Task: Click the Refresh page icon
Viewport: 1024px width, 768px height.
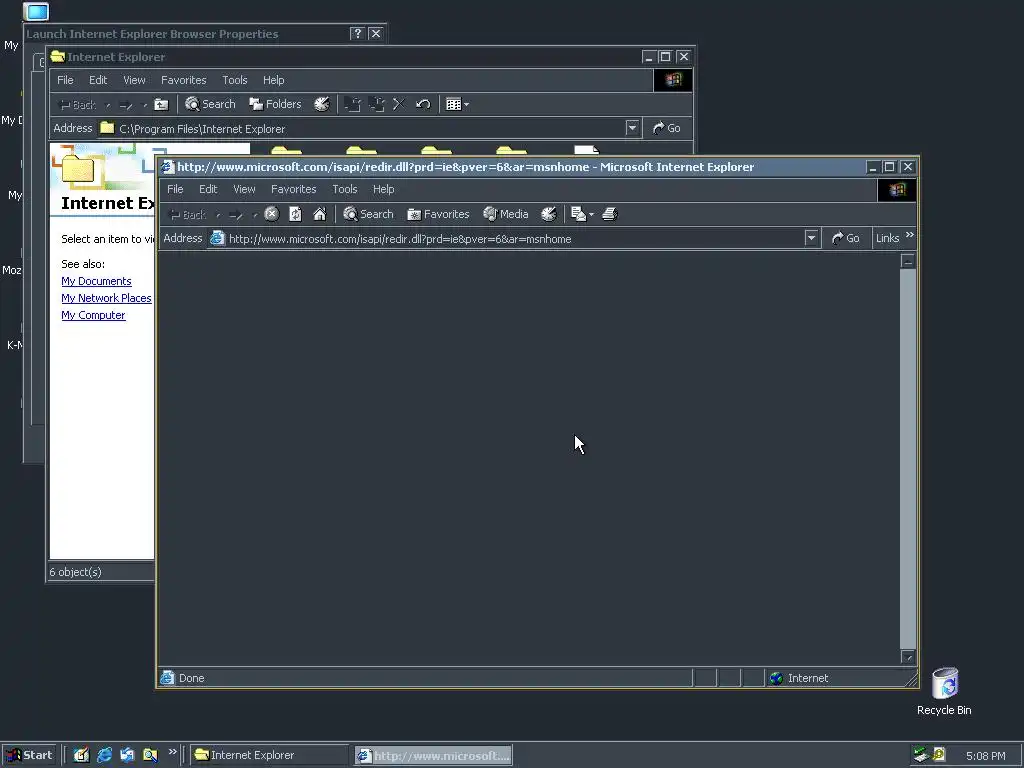Action: pyautogui.click(x=295, y=214)
